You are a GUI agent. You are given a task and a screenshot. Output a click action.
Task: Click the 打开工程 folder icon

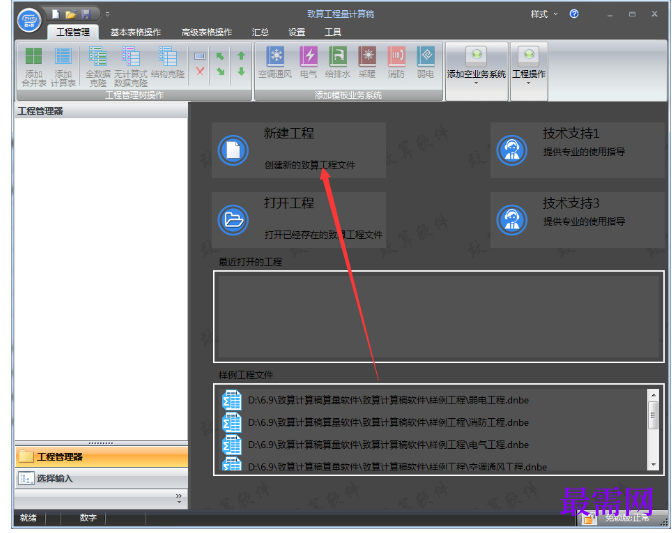tap(233, 220)
